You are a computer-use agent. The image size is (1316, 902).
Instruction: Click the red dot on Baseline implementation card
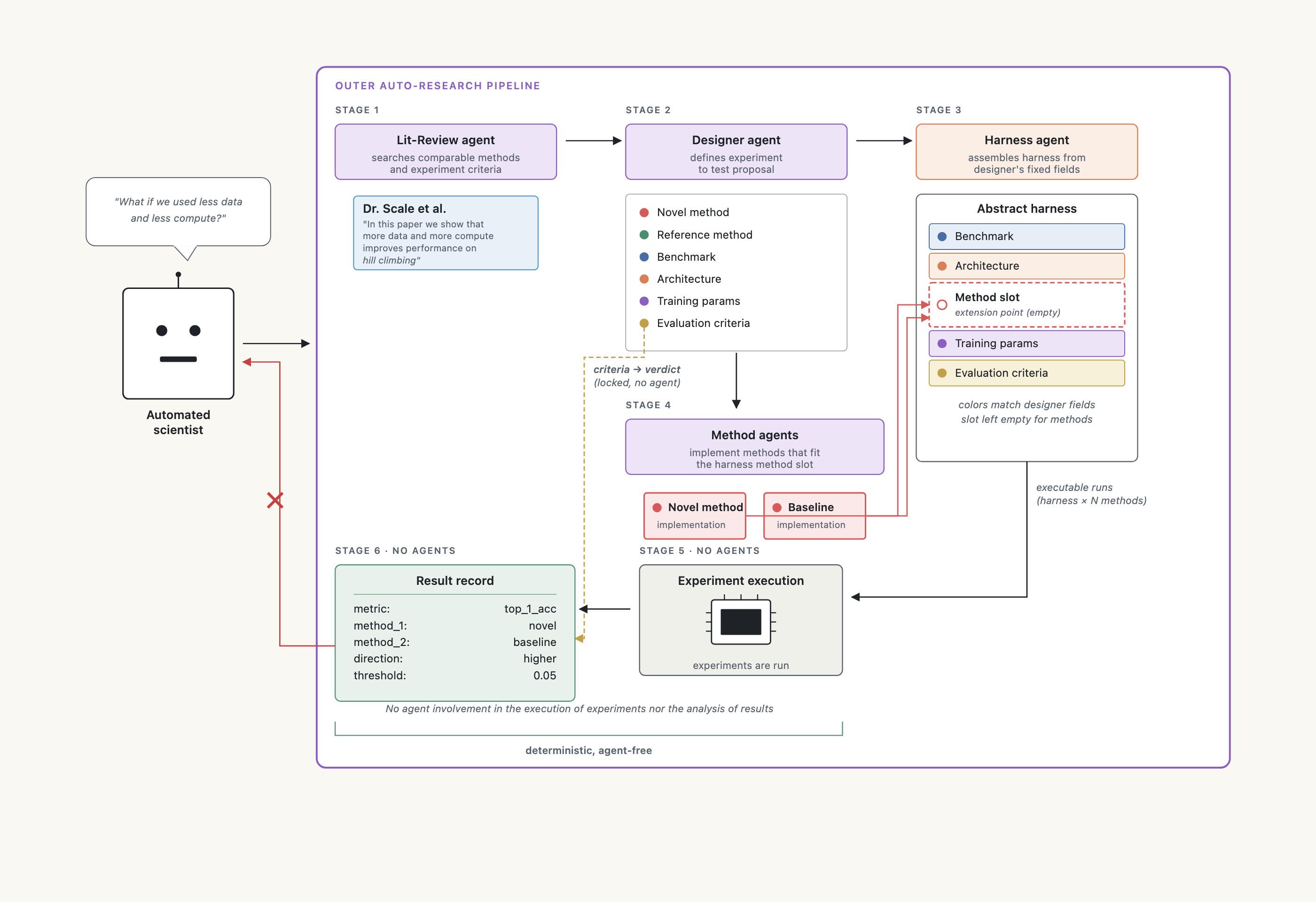777,507
